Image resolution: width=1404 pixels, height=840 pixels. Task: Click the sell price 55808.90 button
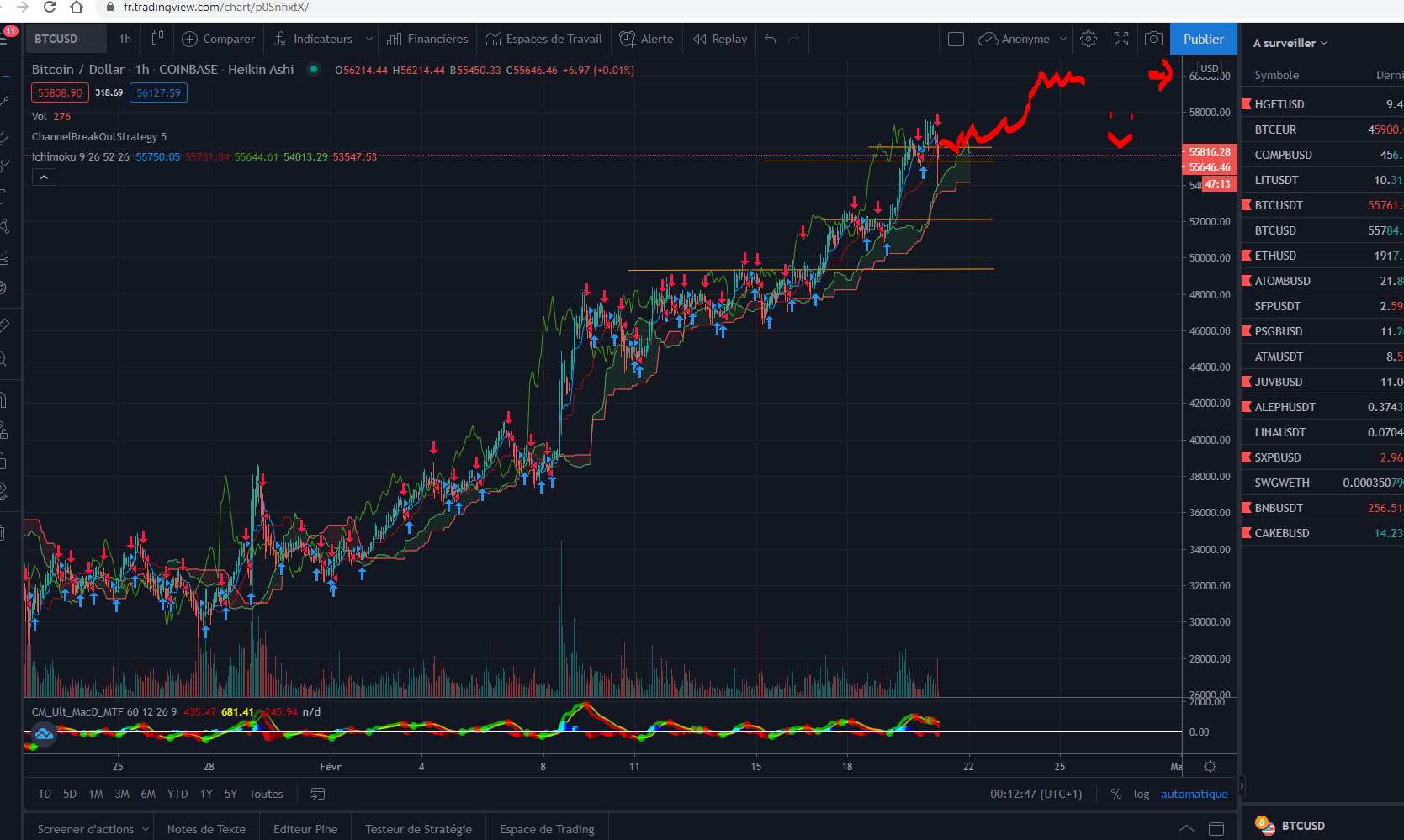coord(60,92)
